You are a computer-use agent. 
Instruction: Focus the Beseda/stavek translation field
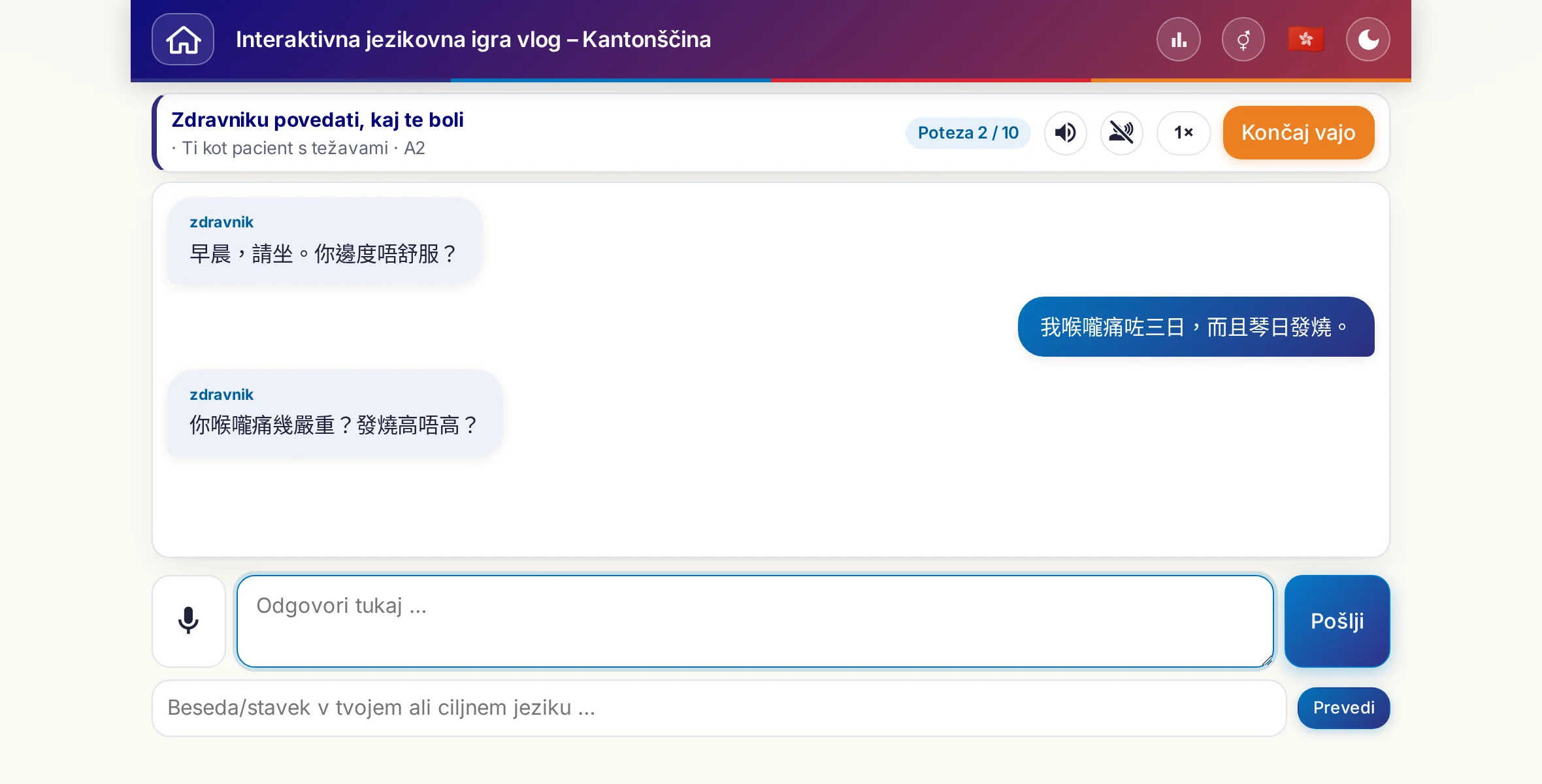[719, 708]
